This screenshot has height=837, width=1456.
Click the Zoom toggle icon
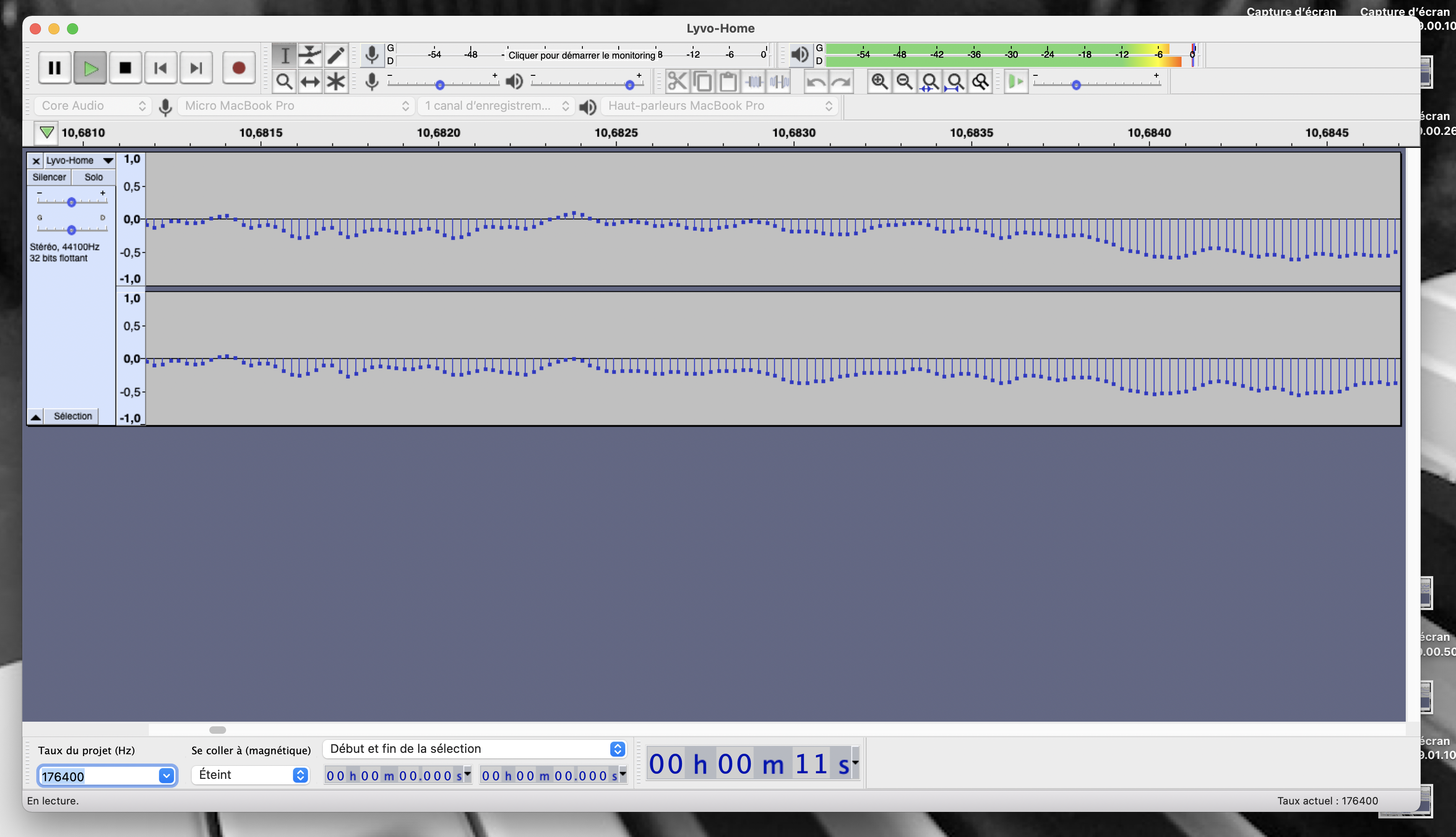tap(981, 82)
